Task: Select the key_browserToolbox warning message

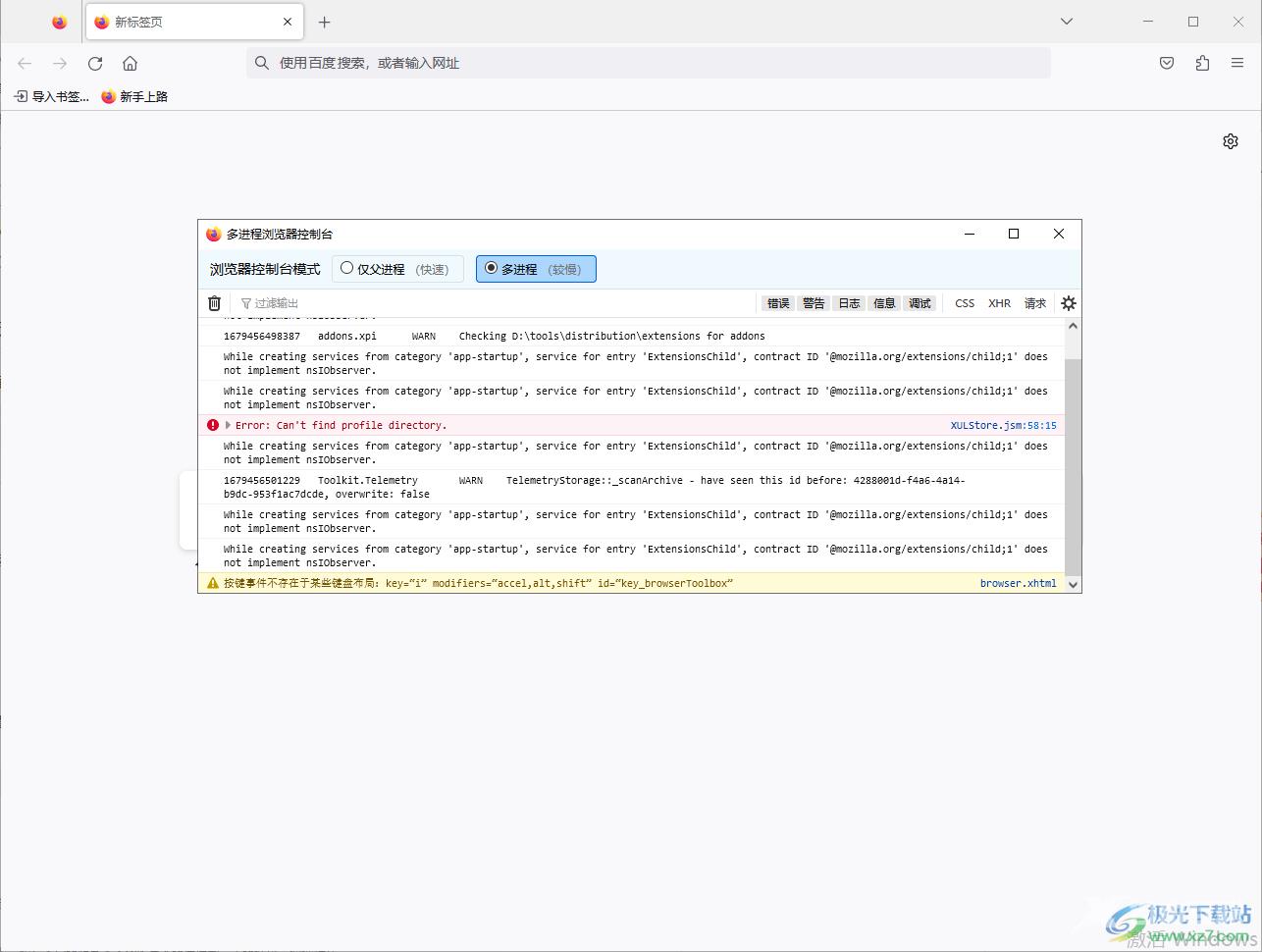Action: pos(631,583)
